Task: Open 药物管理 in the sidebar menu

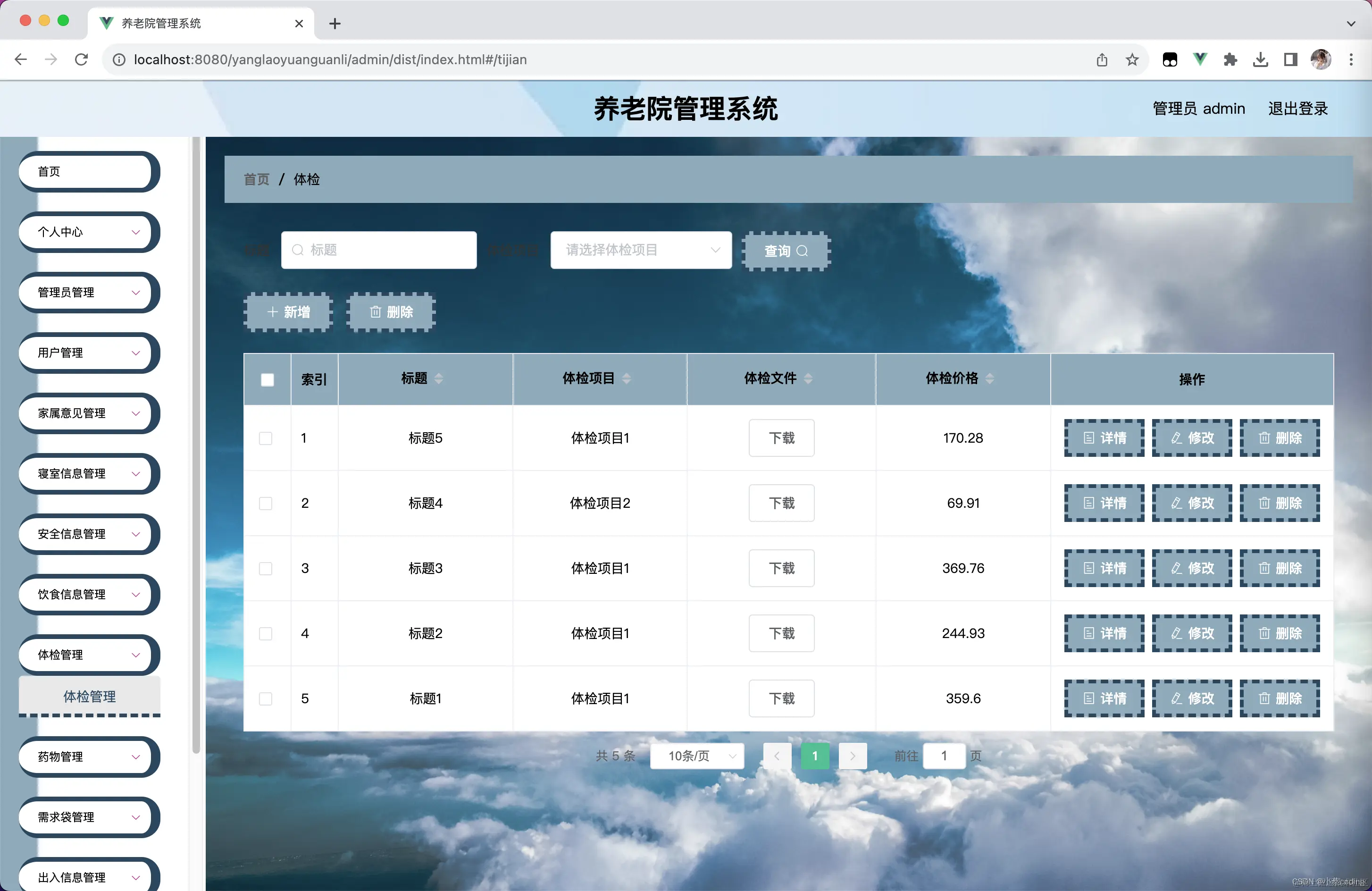Action: (88, 757)
